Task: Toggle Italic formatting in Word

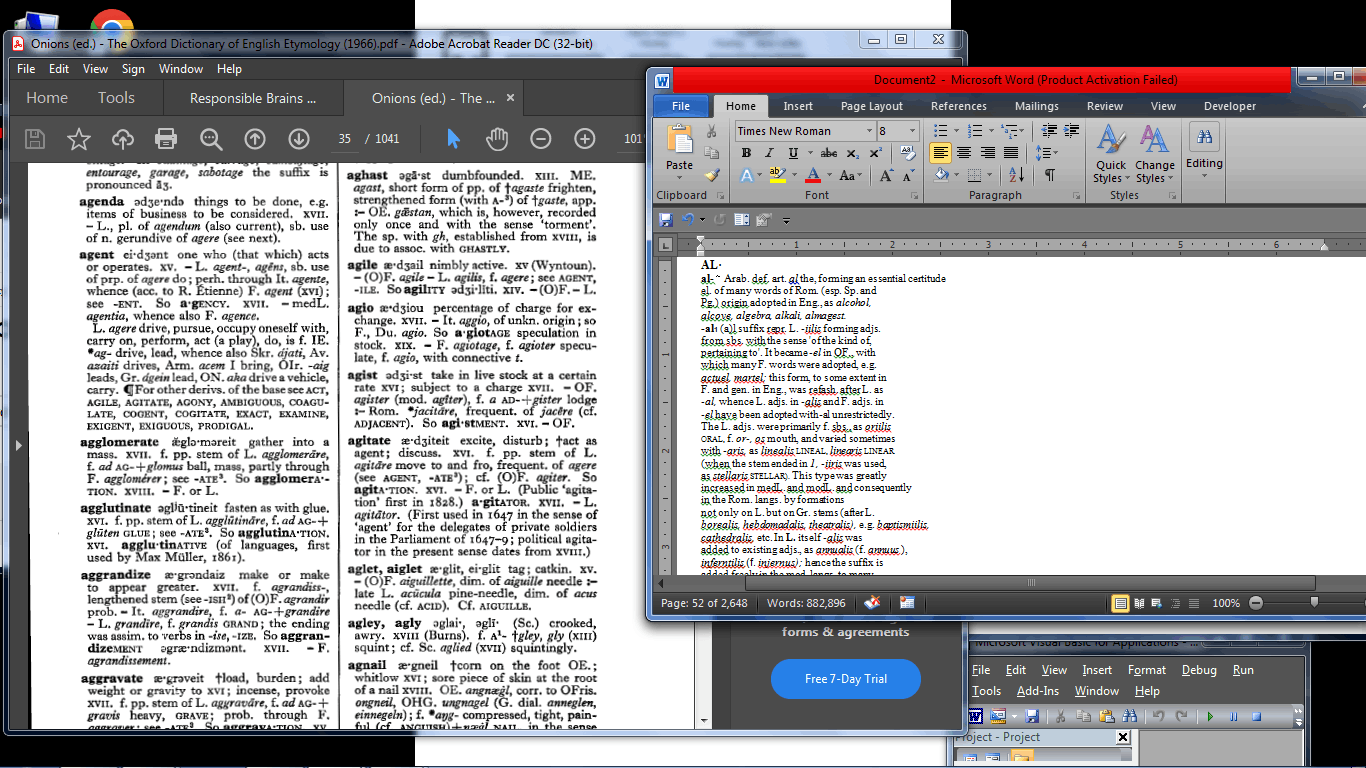Action: coord(769,153)
